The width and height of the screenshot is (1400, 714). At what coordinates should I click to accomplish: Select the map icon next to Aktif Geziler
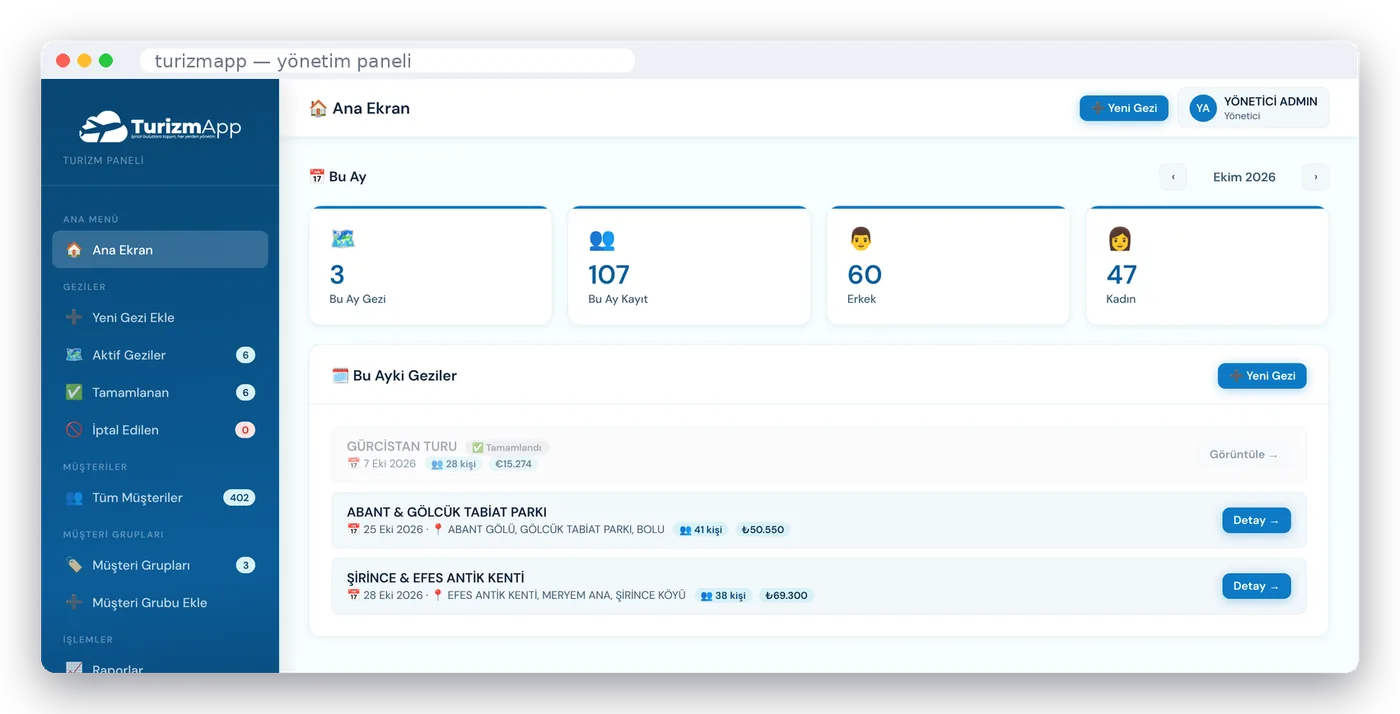pos(74,355)
